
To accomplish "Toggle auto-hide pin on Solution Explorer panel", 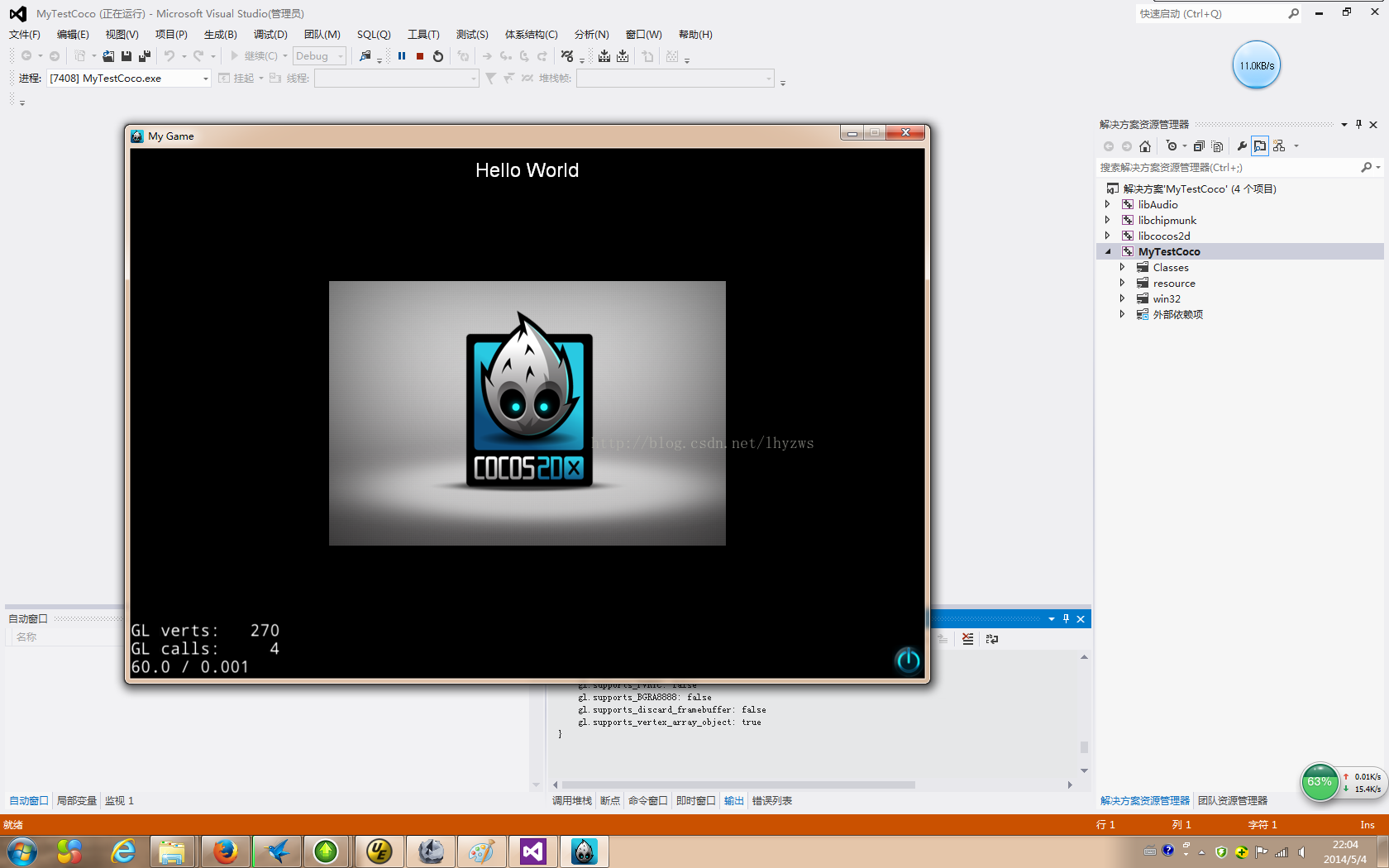I will tap(1358, 124).
